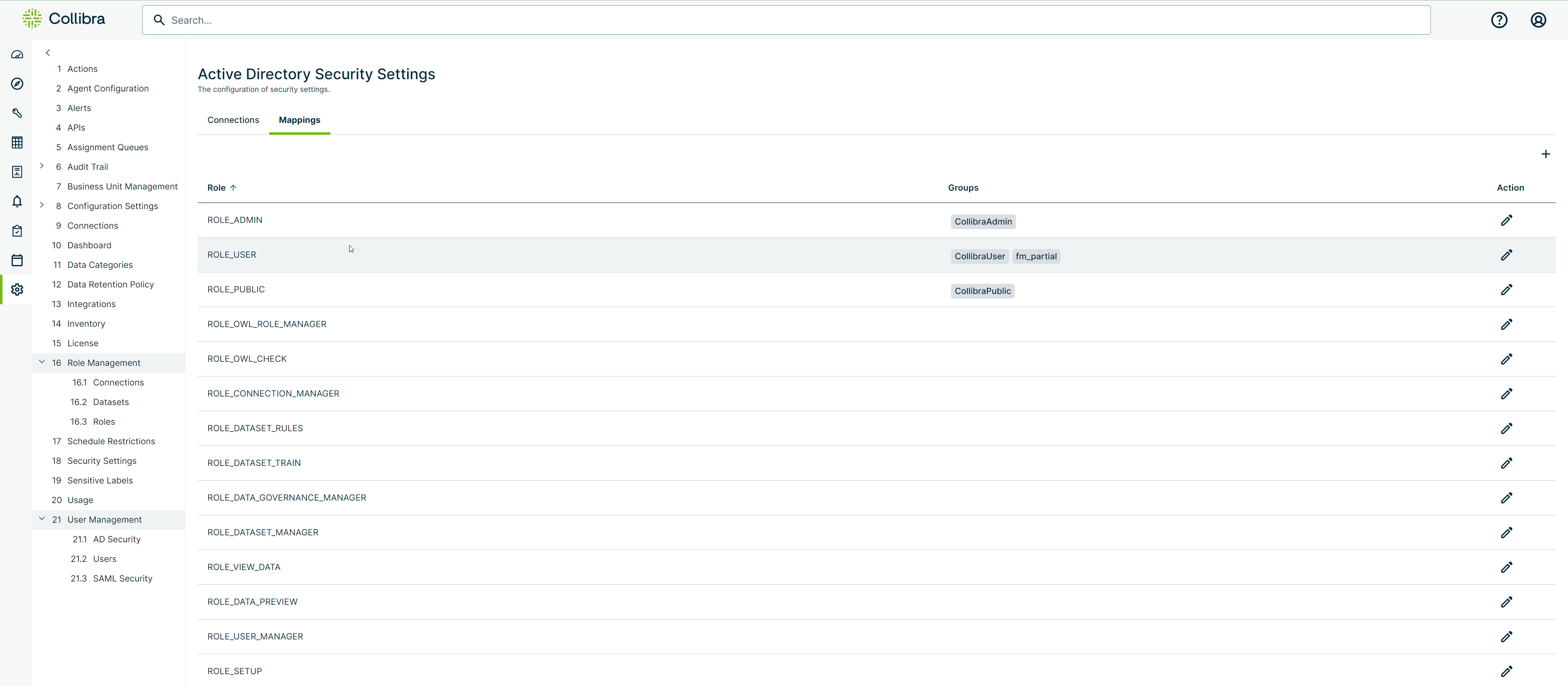Open the help question mark icon
Viewport: 1568px width, 686px height.
tap(1499, 20)
